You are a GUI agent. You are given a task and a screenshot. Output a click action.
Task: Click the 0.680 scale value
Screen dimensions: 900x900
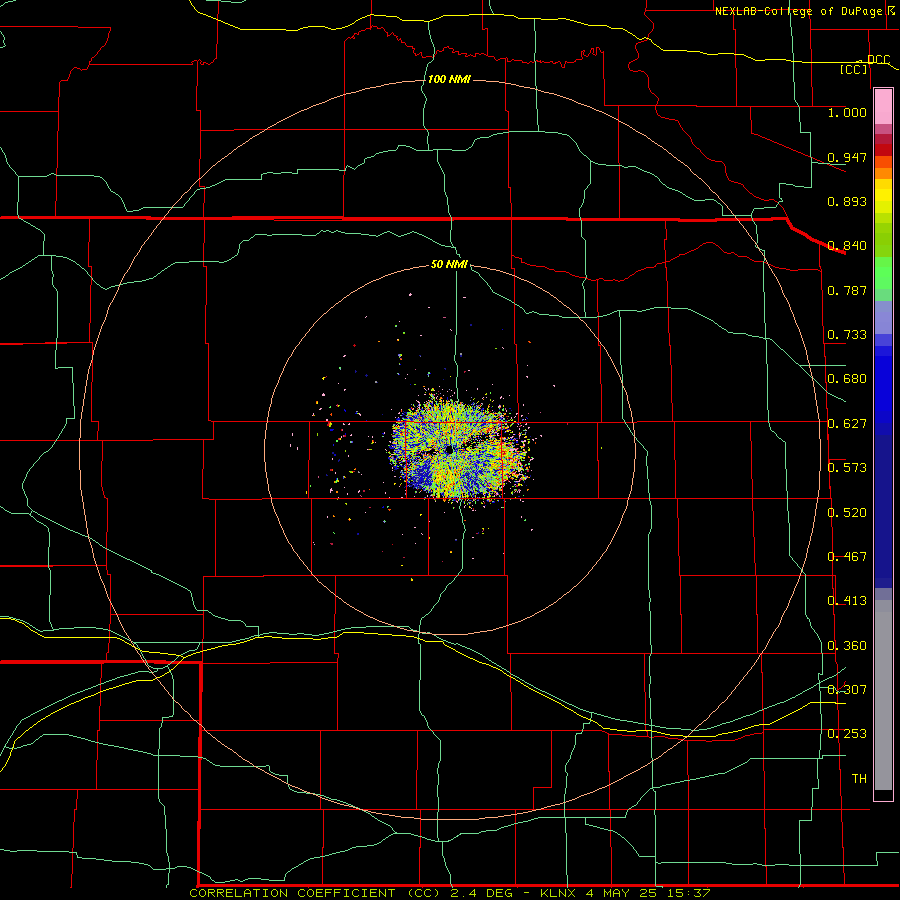847,379
